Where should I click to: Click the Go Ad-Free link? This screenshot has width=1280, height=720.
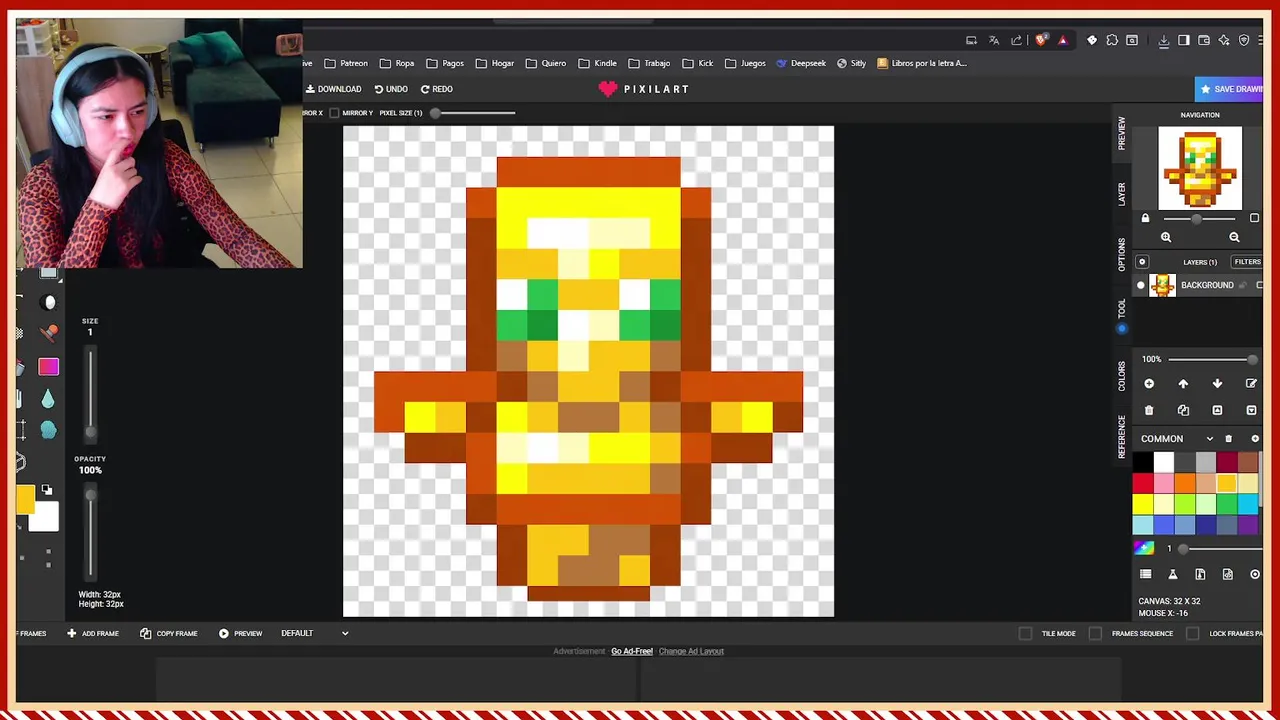632,651
